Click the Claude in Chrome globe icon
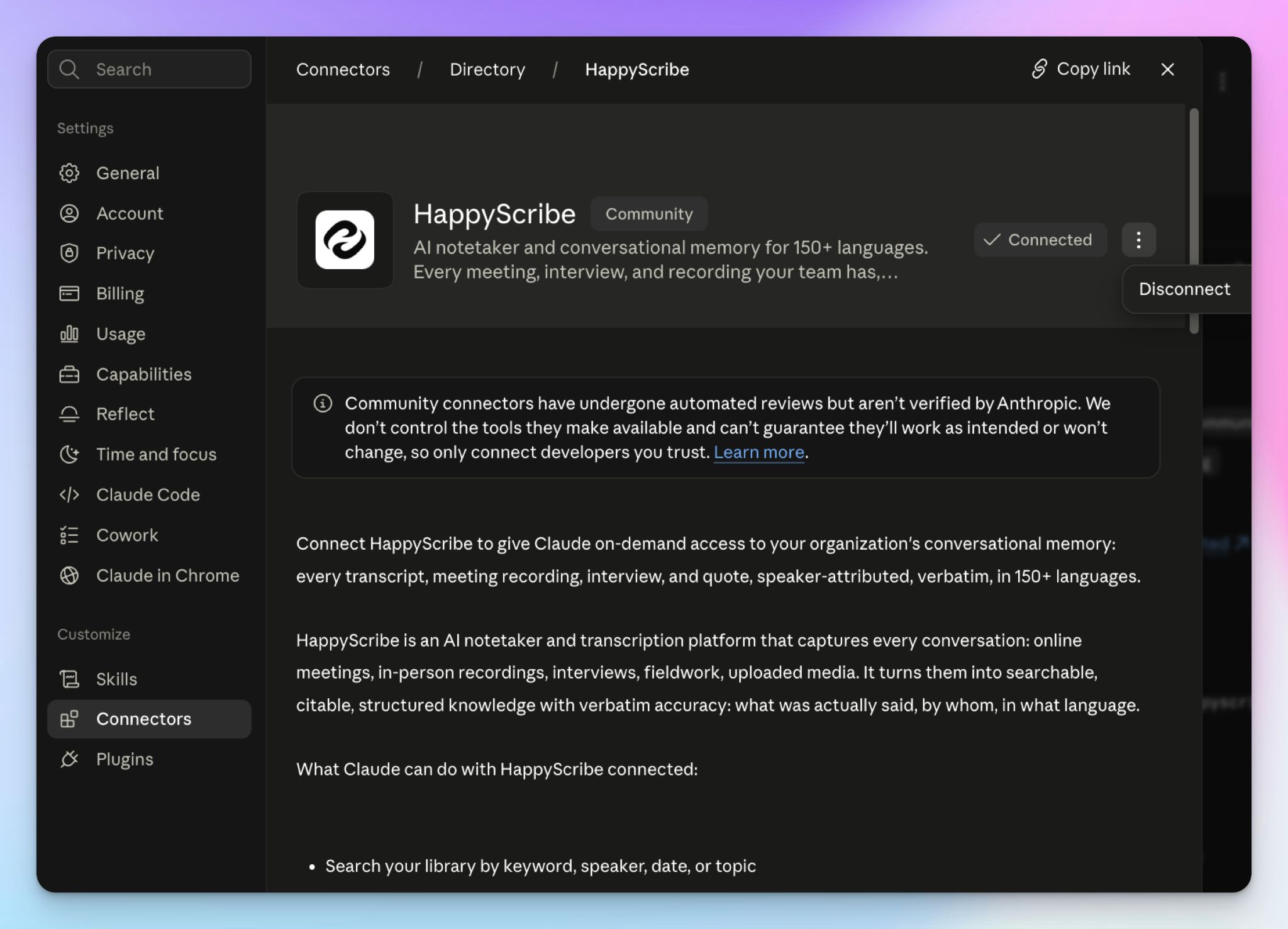This screenshot has width=1288, height=929. pyautogui.click(x=69, y=576)
